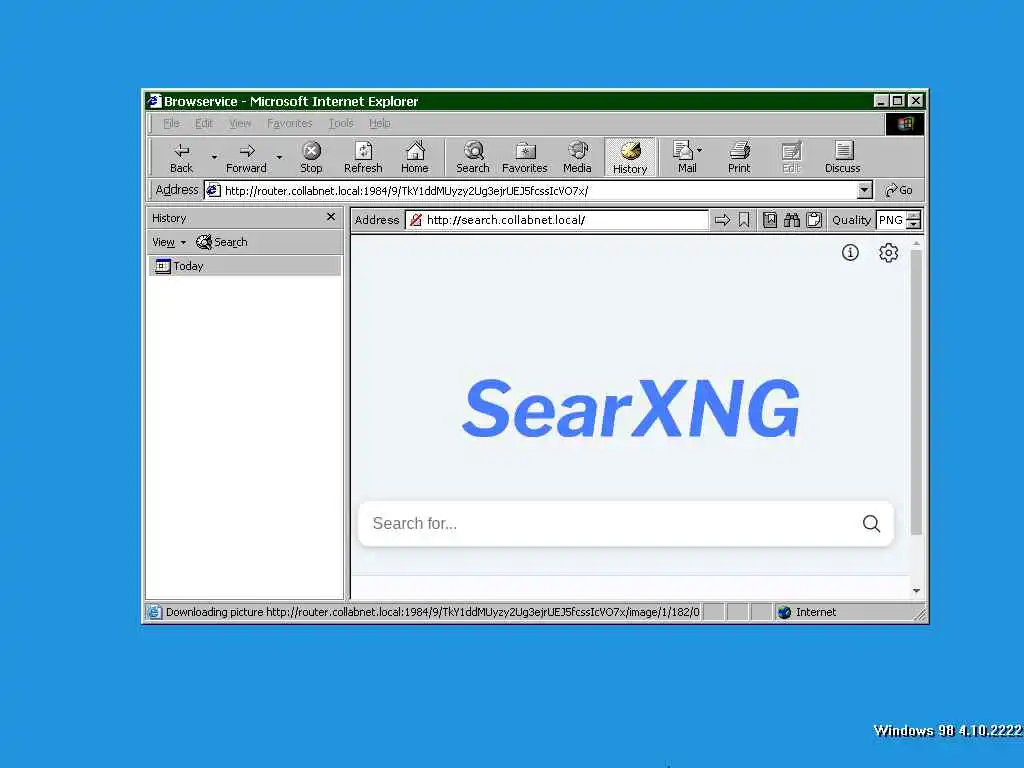Click the page scrollbar down arrow

[x=916, y=590]
